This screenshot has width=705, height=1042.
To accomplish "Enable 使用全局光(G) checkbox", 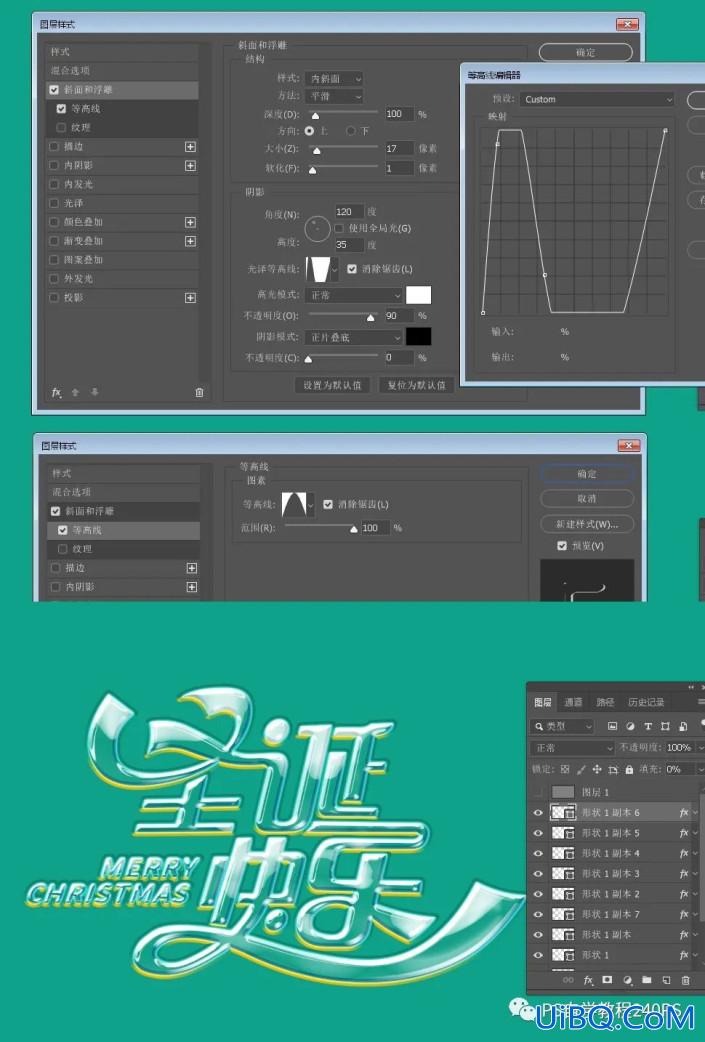I will tap(339, 228).
